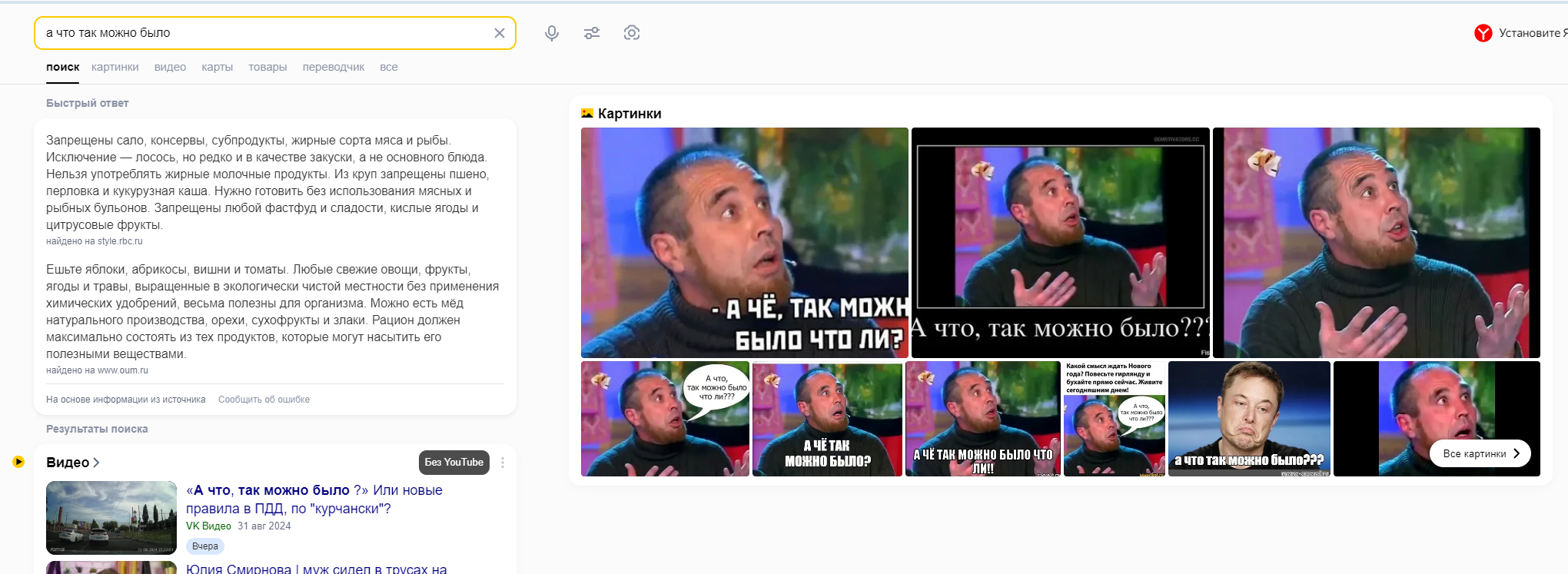Screen dimensions: 1568x574
Task: Go to the 'переводчик' tab
Action: click(334, 68)
